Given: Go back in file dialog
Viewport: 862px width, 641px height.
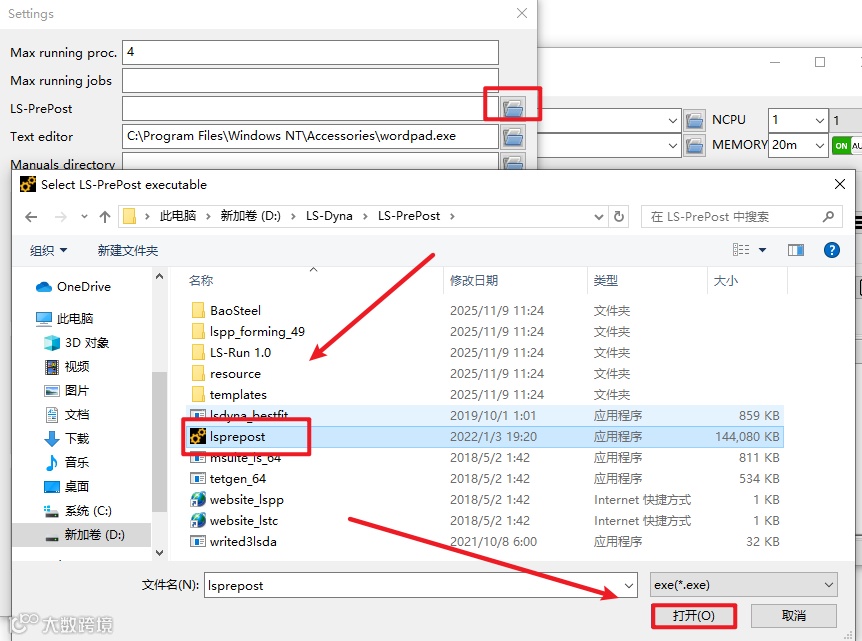Looking at the screenshot, I should point(31,217).
